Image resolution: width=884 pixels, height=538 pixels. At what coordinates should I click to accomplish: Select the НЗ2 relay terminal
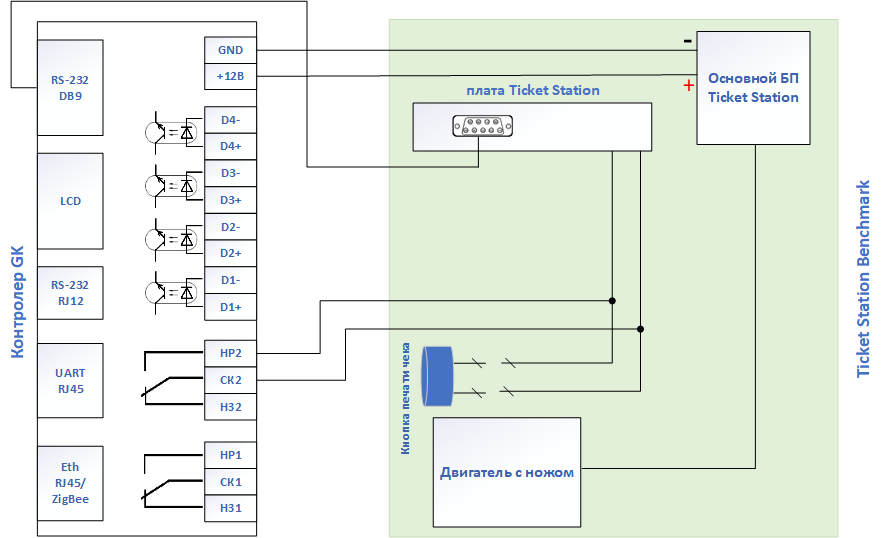(230, 407)
